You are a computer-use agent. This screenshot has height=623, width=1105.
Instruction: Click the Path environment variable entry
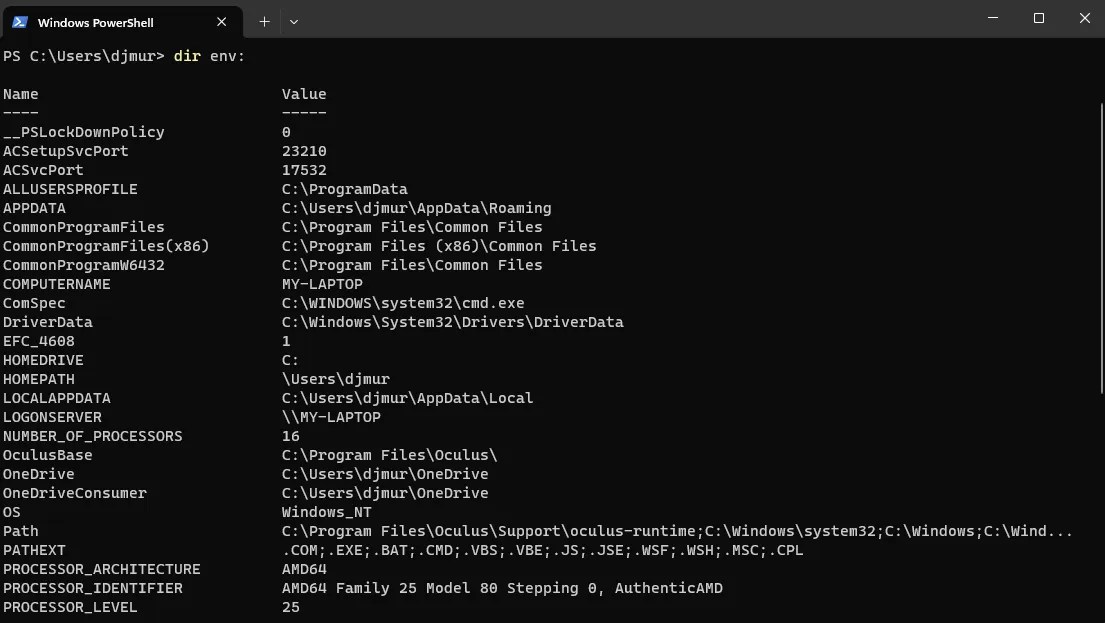click(21, 531)
